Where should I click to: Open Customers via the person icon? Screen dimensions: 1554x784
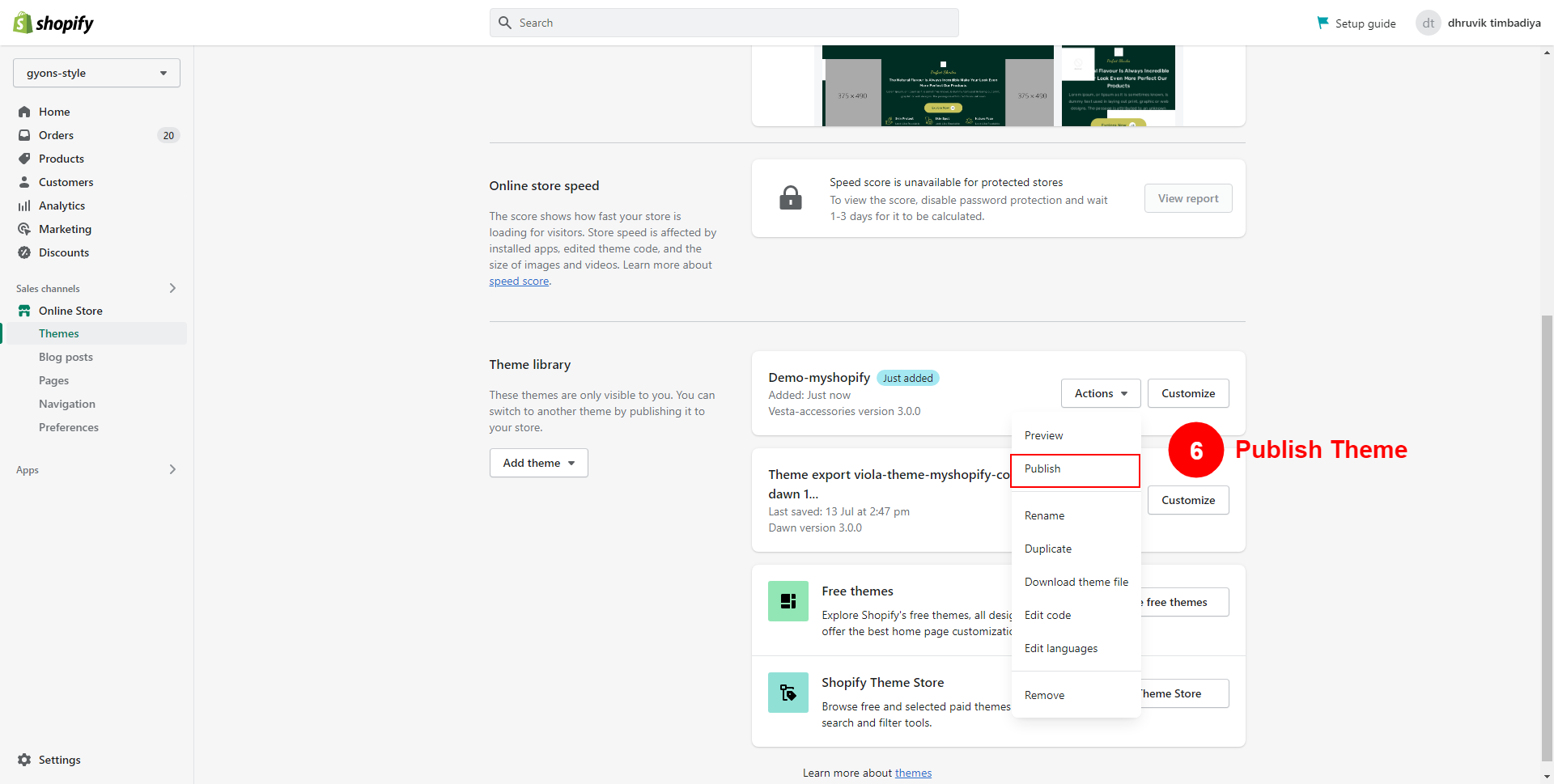[x=24, y=182]
